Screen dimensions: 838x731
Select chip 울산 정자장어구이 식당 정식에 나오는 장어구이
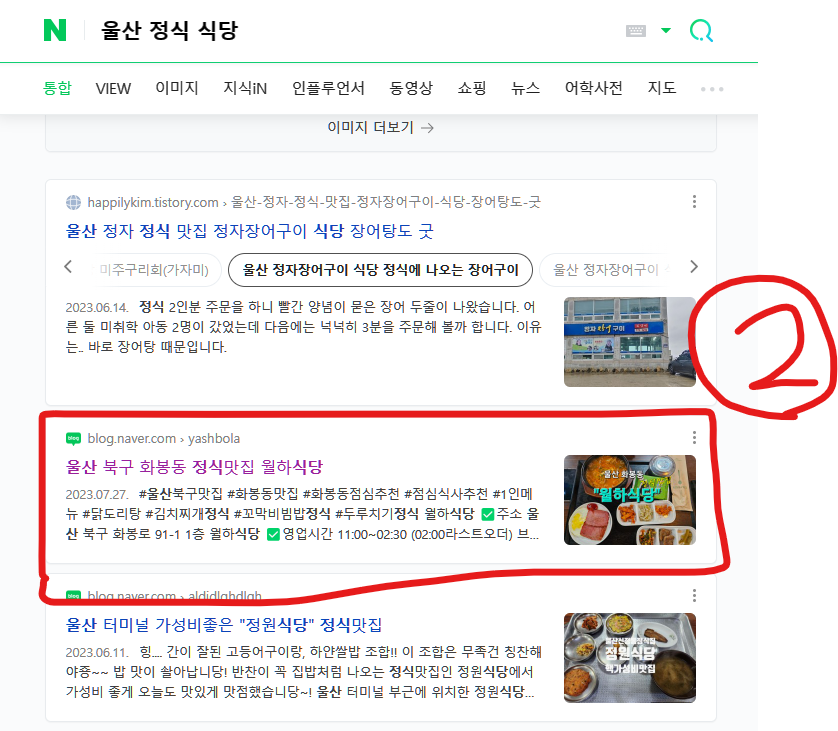click(381, 270)
